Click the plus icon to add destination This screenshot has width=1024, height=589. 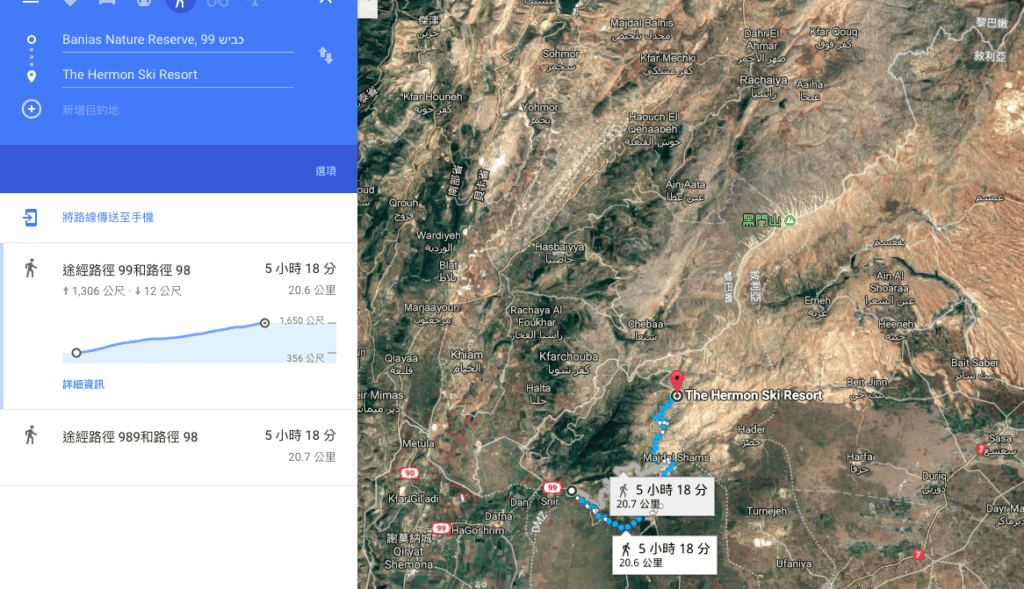(x=31, y=109)
